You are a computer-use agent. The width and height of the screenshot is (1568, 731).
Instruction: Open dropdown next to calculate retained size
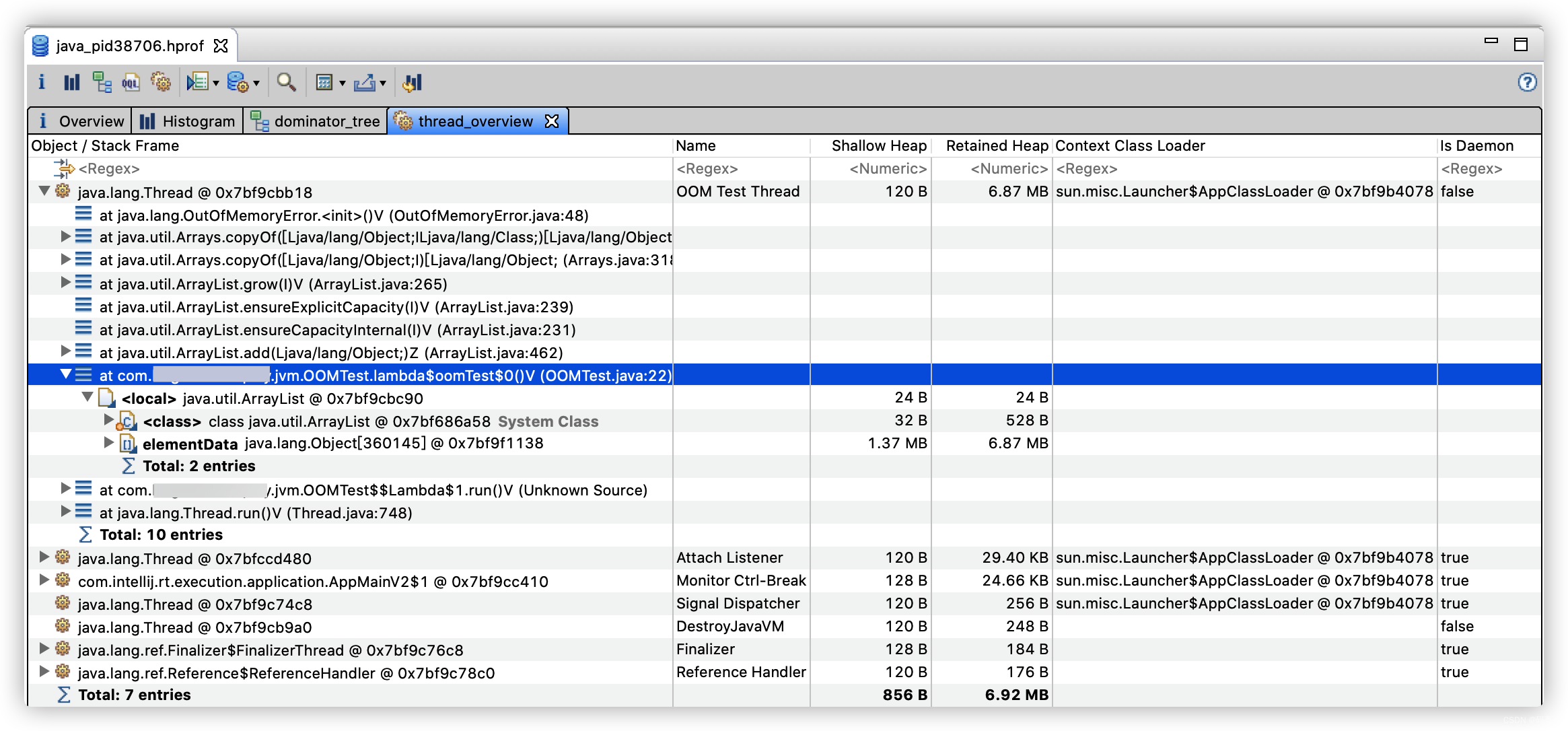[x=342, y=83]
